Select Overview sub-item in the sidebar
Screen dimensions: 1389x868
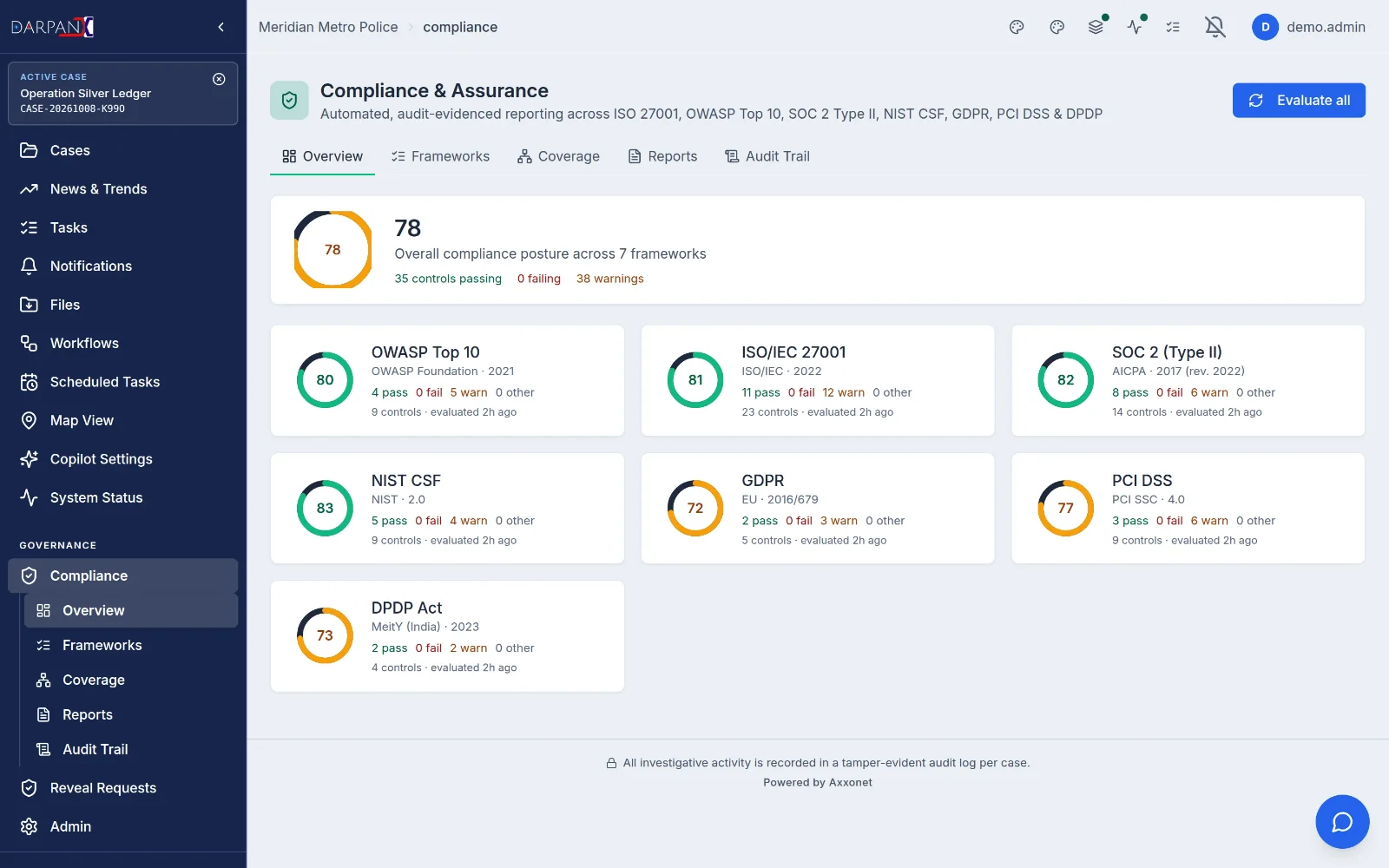131,610
